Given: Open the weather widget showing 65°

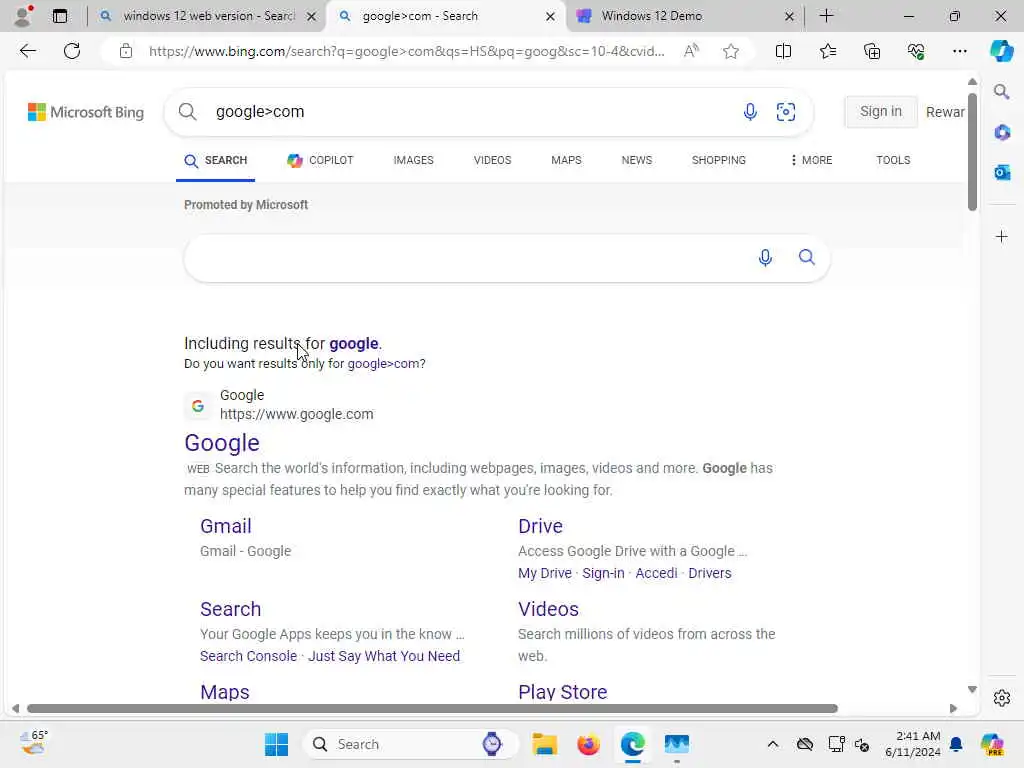Looking at the screenshot, I should tap(33, 743).
